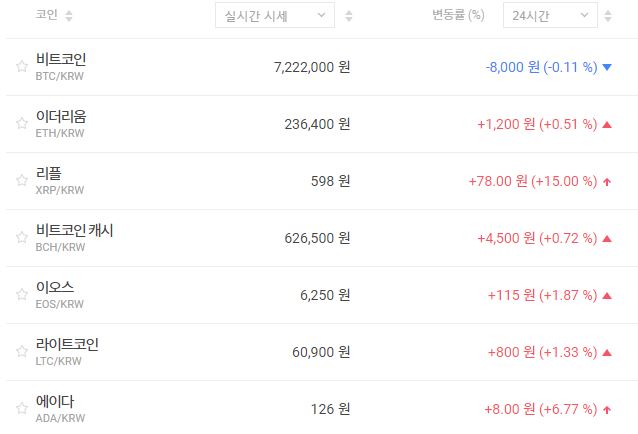Sort by the 코인 column arrows
638x434 pixels.
click(x=69, y=16)
